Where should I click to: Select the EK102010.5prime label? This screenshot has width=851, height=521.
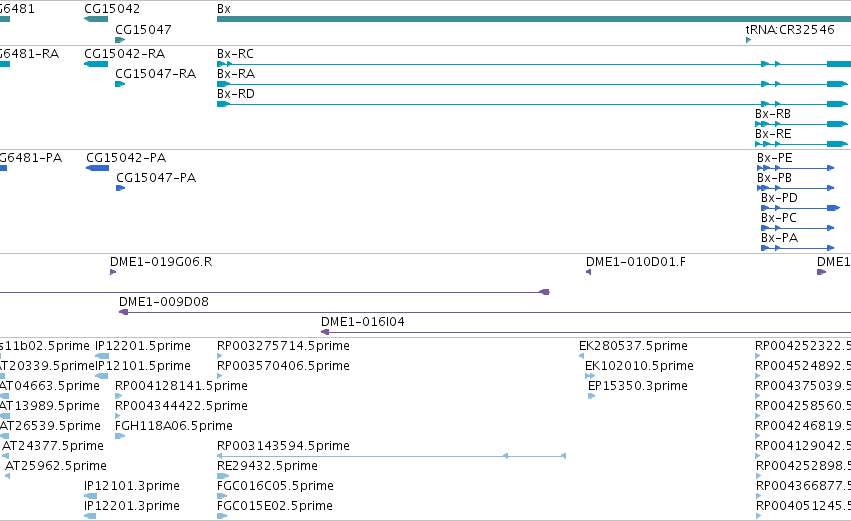click(x=639, y=366)
